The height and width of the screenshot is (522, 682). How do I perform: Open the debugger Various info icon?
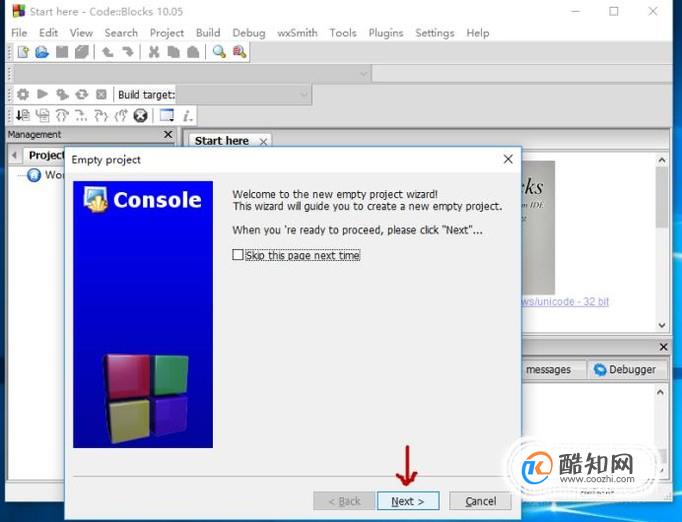click(187, 115)
